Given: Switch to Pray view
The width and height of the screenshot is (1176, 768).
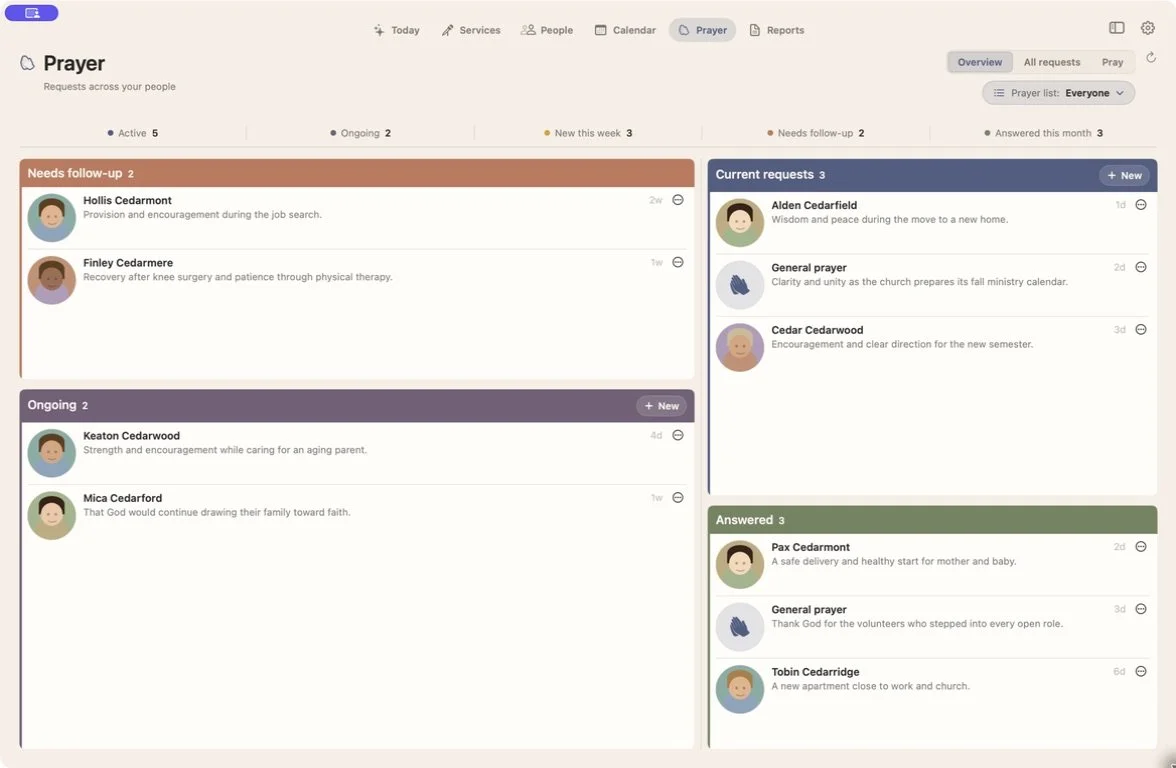Looking at the screenshot, I should point(1112,62).
